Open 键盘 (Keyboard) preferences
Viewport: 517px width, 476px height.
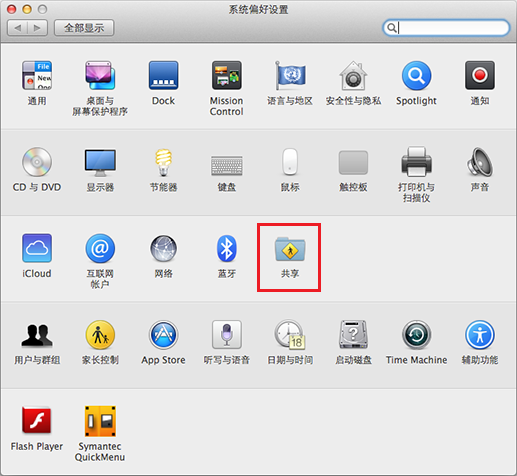[227, 165]
